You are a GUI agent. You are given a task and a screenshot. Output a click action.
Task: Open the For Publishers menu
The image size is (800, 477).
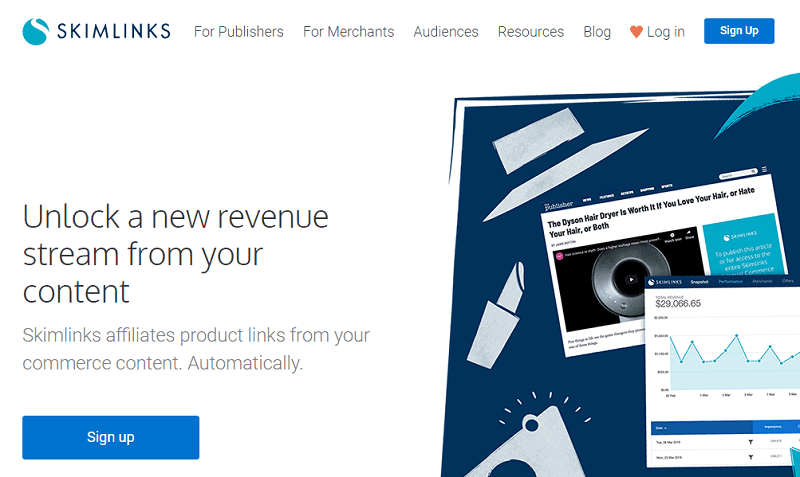[238, 32]
